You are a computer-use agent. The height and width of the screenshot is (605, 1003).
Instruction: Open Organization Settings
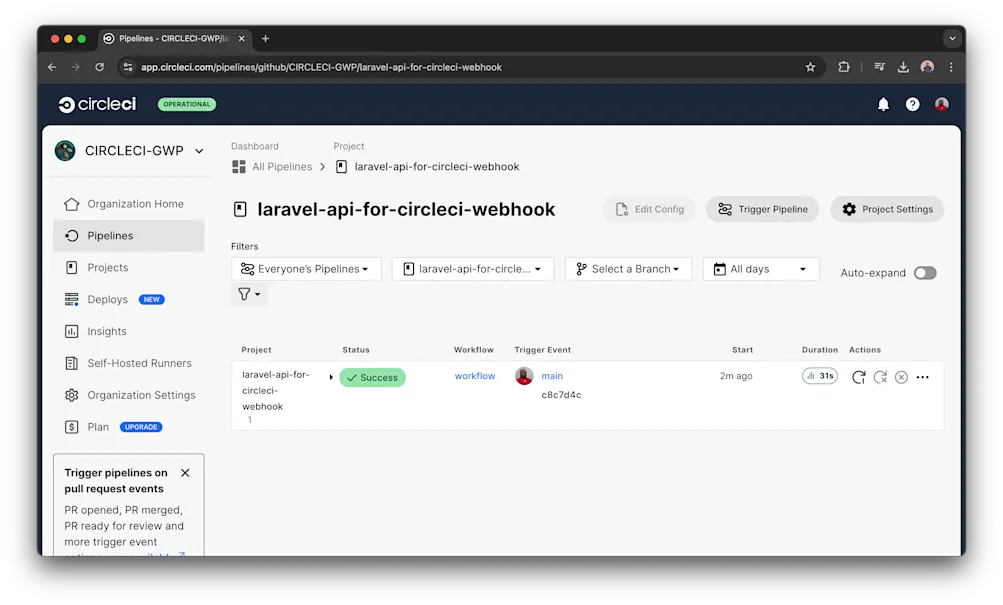[130, 395]
